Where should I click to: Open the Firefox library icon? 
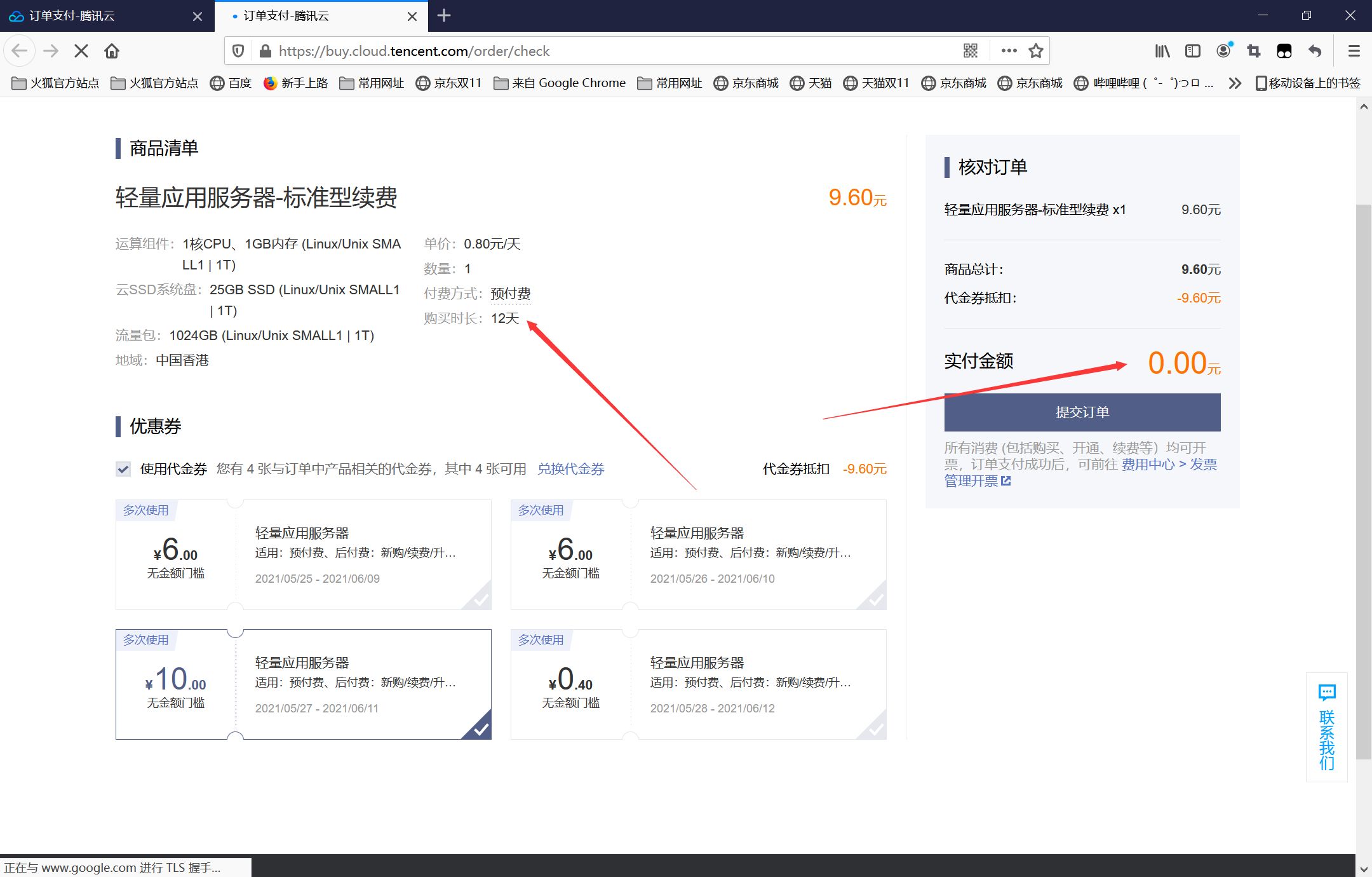click(x=1162, y=51)
